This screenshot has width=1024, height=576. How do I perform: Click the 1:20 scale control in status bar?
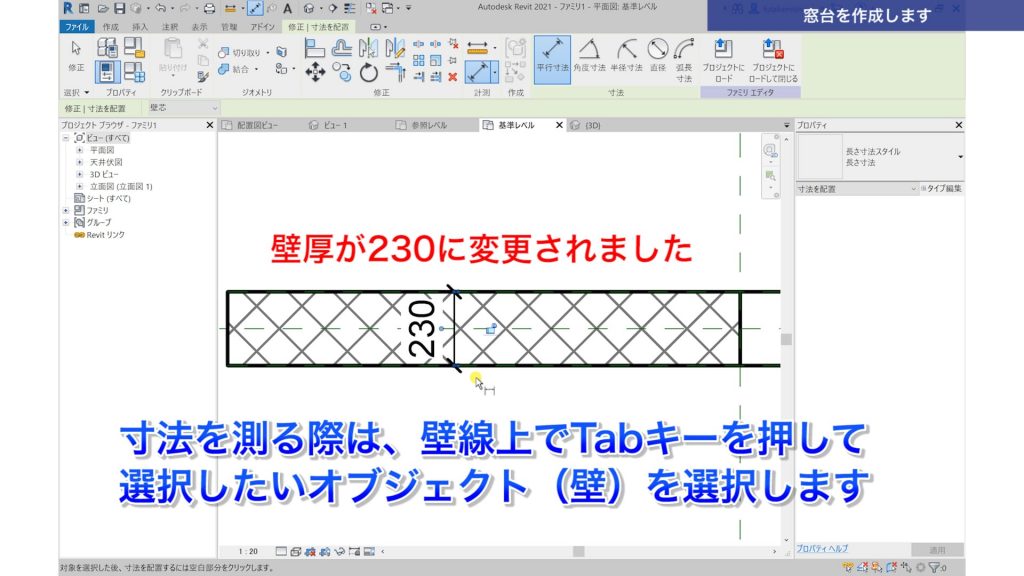tap(248, 551)
